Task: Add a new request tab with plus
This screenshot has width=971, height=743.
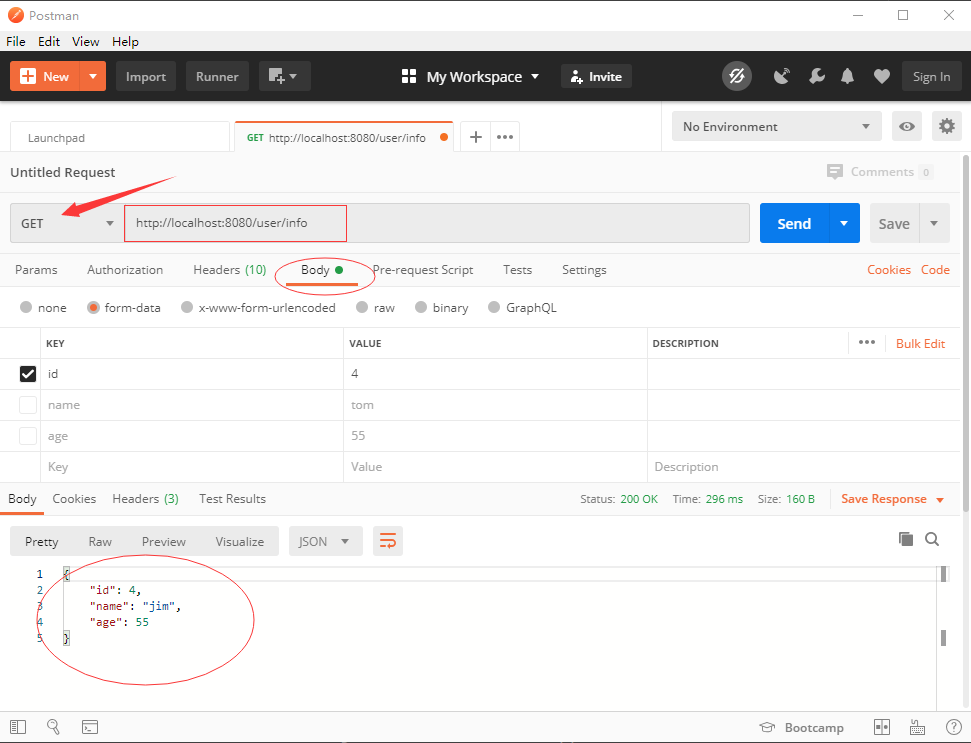Action: pyautogui.click(x=476, y=137)
